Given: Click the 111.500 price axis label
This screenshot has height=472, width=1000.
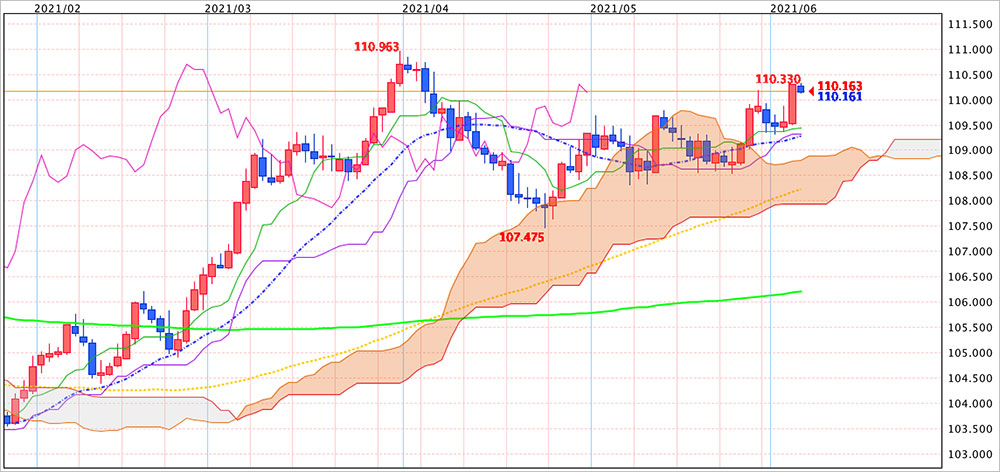Looking at the screenshot, I should pos(969,24).
